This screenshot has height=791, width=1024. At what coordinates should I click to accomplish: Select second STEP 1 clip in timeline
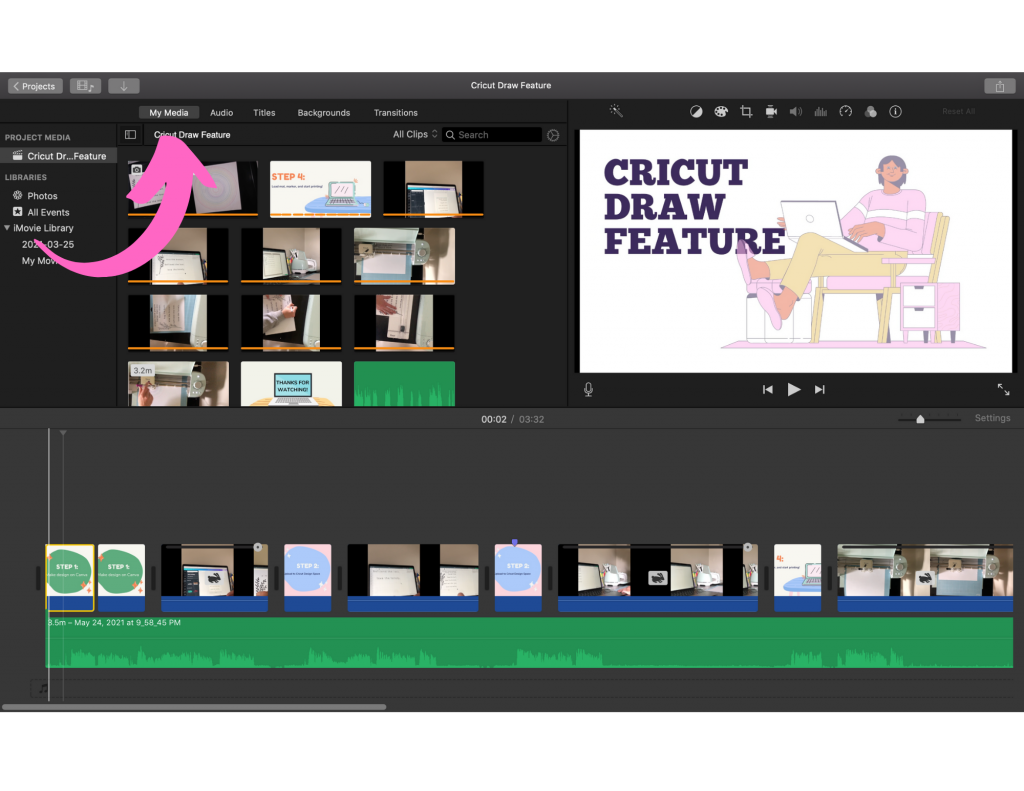[x=121, y=577]
